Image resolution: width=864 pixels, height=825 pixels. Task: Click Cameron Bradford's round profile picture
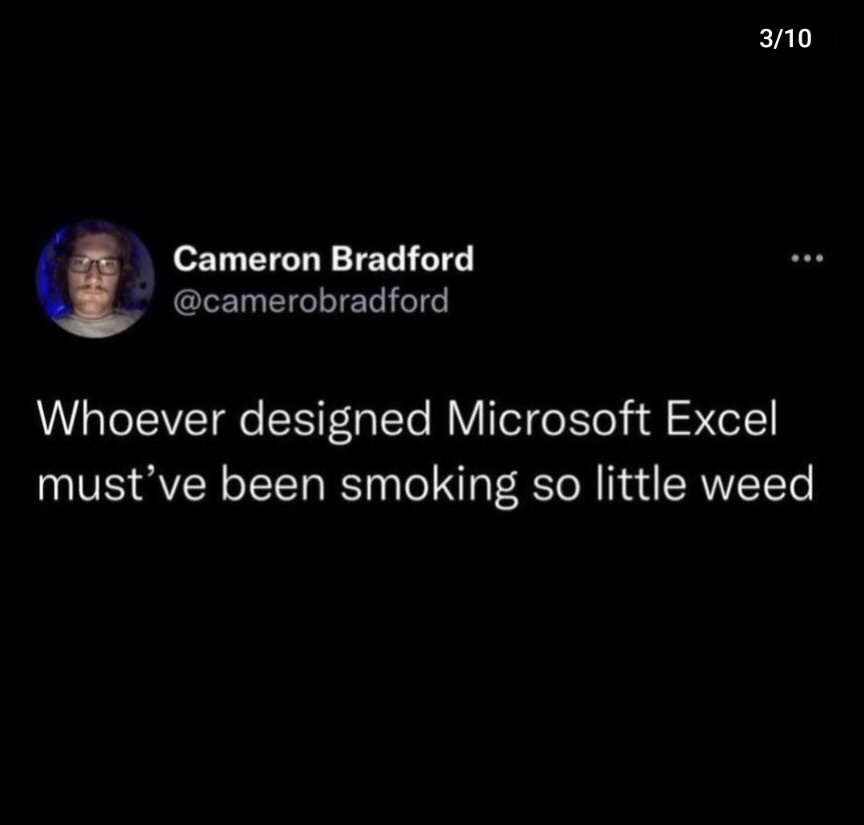click(95, 279)
